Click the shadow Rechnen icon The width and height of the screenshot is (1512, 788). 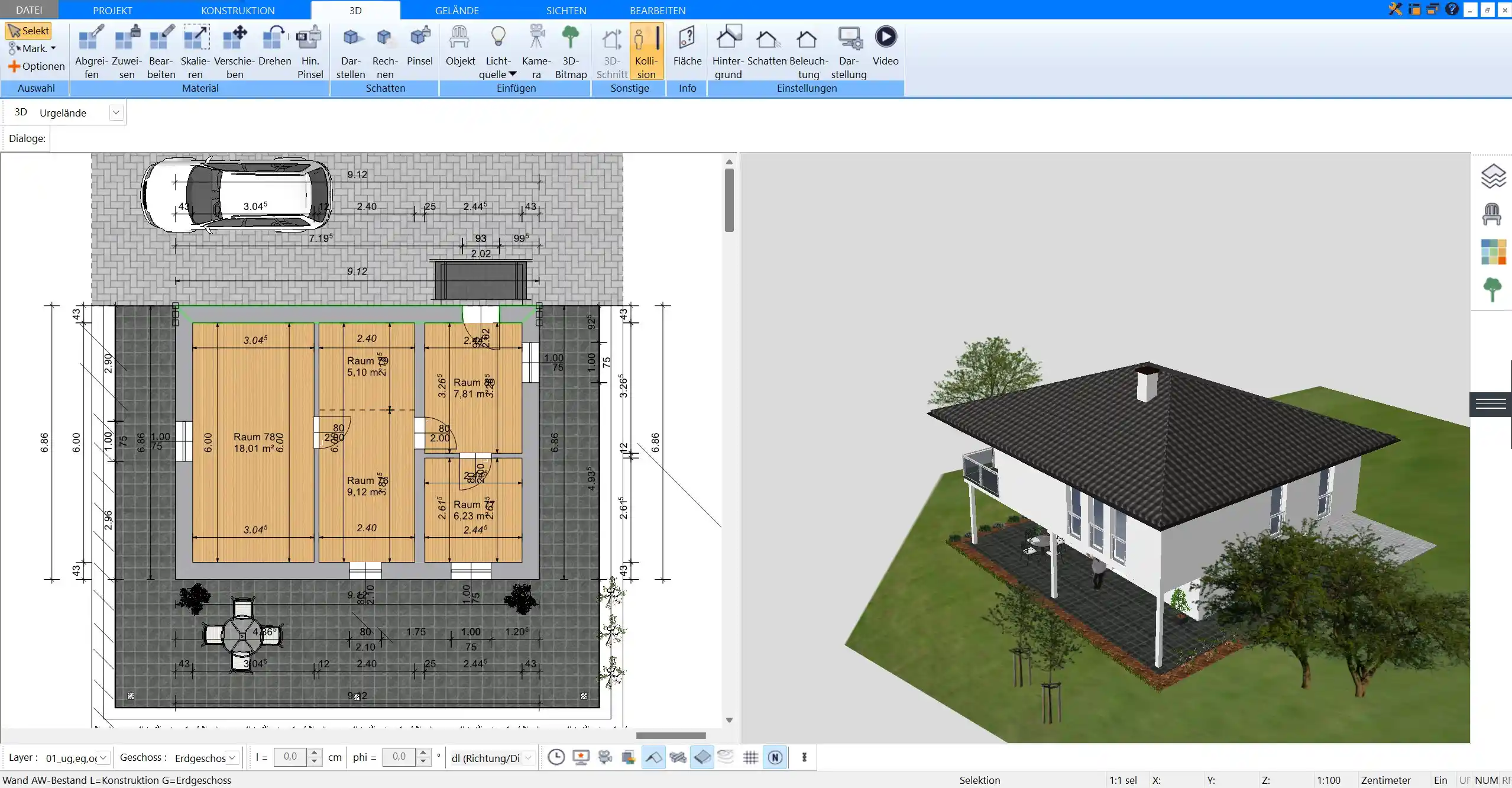(x=385, y=51)
